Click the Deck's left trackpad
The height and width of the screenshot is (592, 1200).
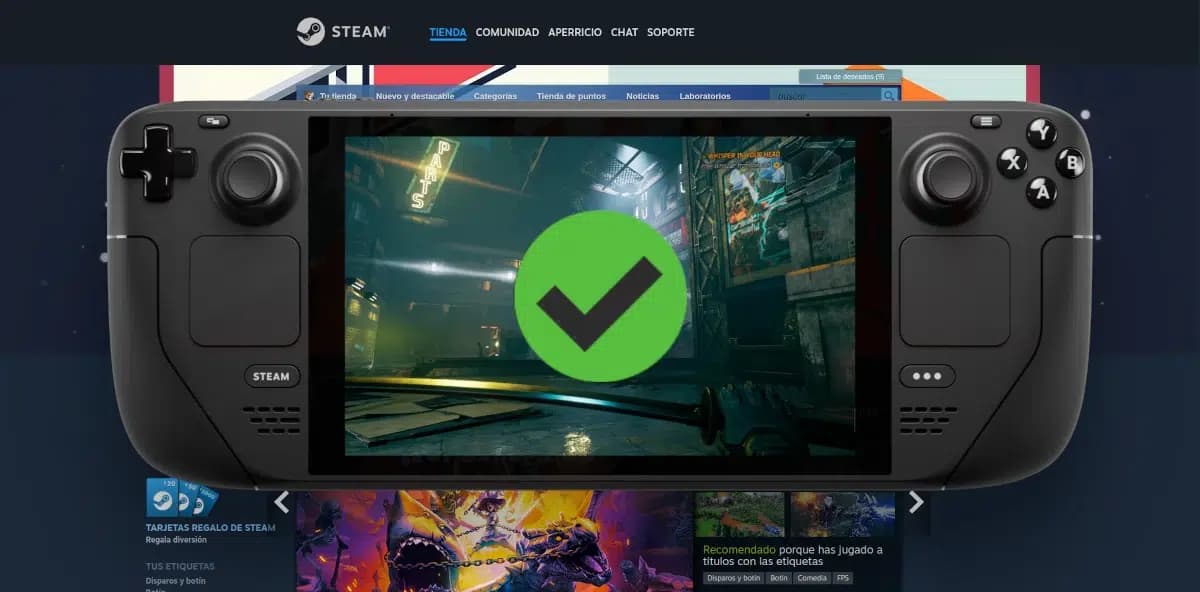pos(245,291)
